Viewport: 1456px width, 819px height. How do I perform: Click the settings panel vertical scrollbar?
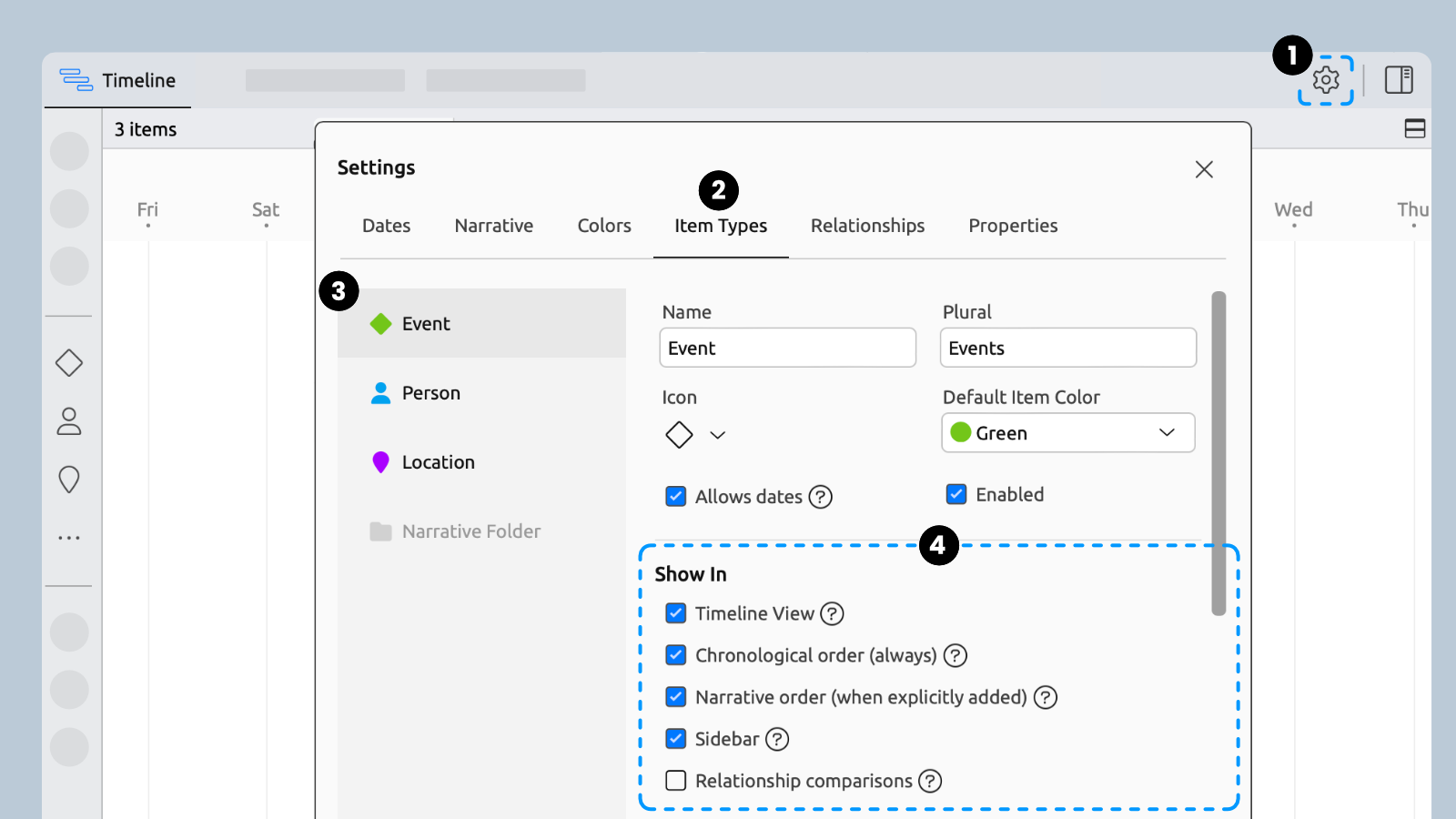coord(1218,453)
